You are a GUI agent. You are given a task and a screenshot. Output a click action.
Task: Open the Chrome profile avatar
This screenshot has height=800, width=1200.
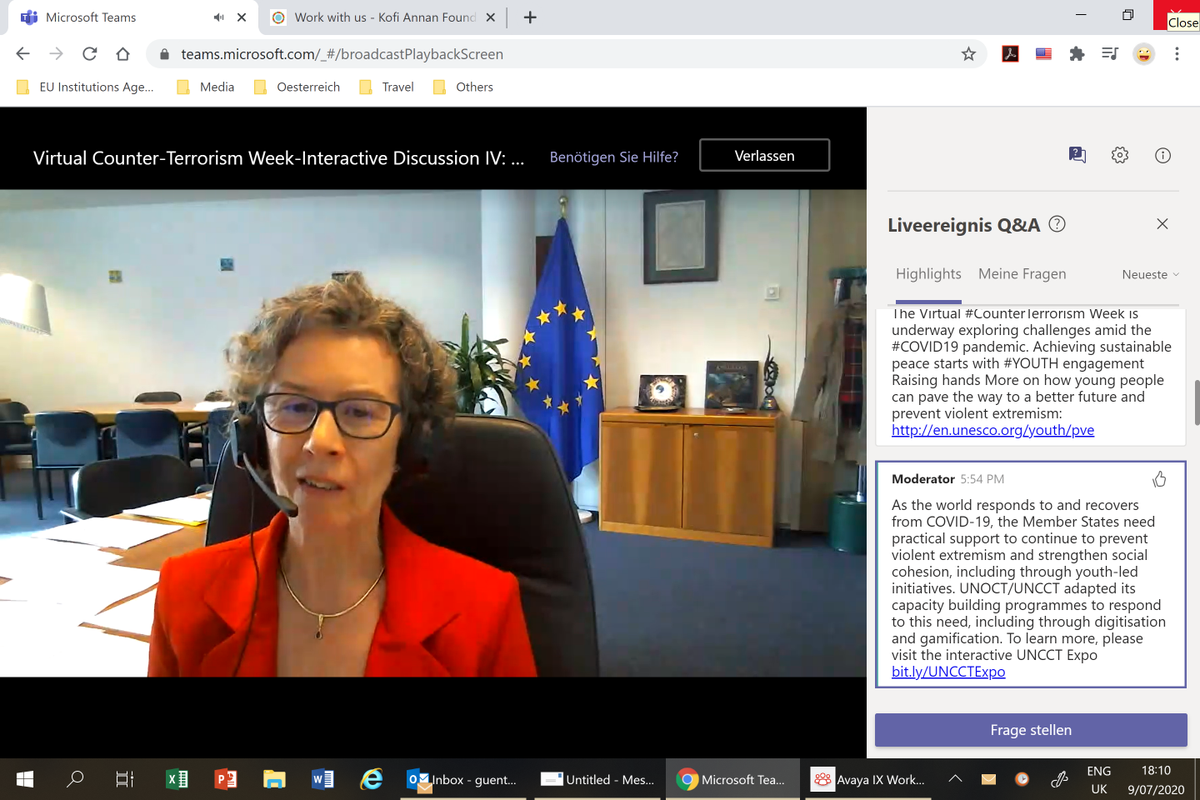[1144, 54]
